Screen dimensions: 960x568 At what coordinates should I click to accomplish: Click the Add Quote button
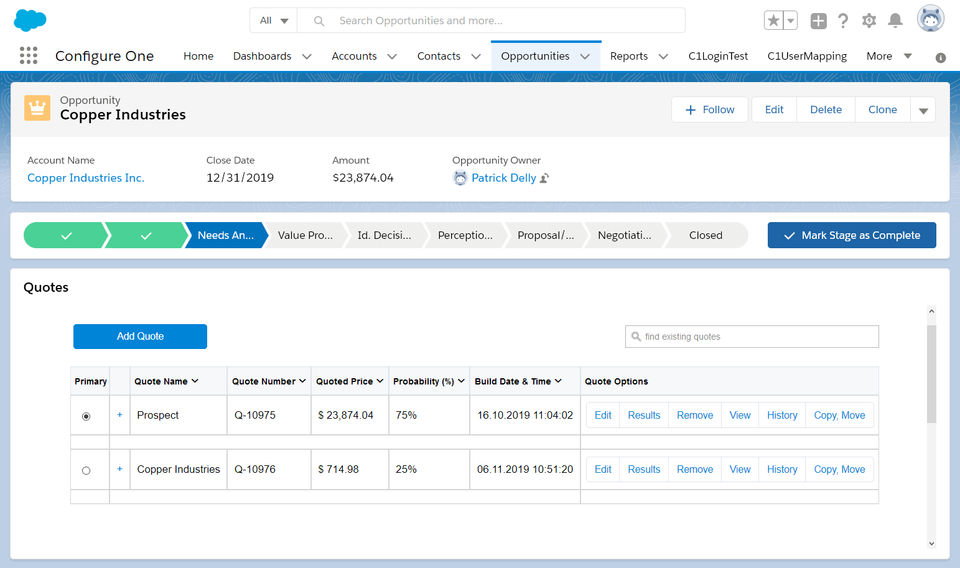[x=140, y=336]
